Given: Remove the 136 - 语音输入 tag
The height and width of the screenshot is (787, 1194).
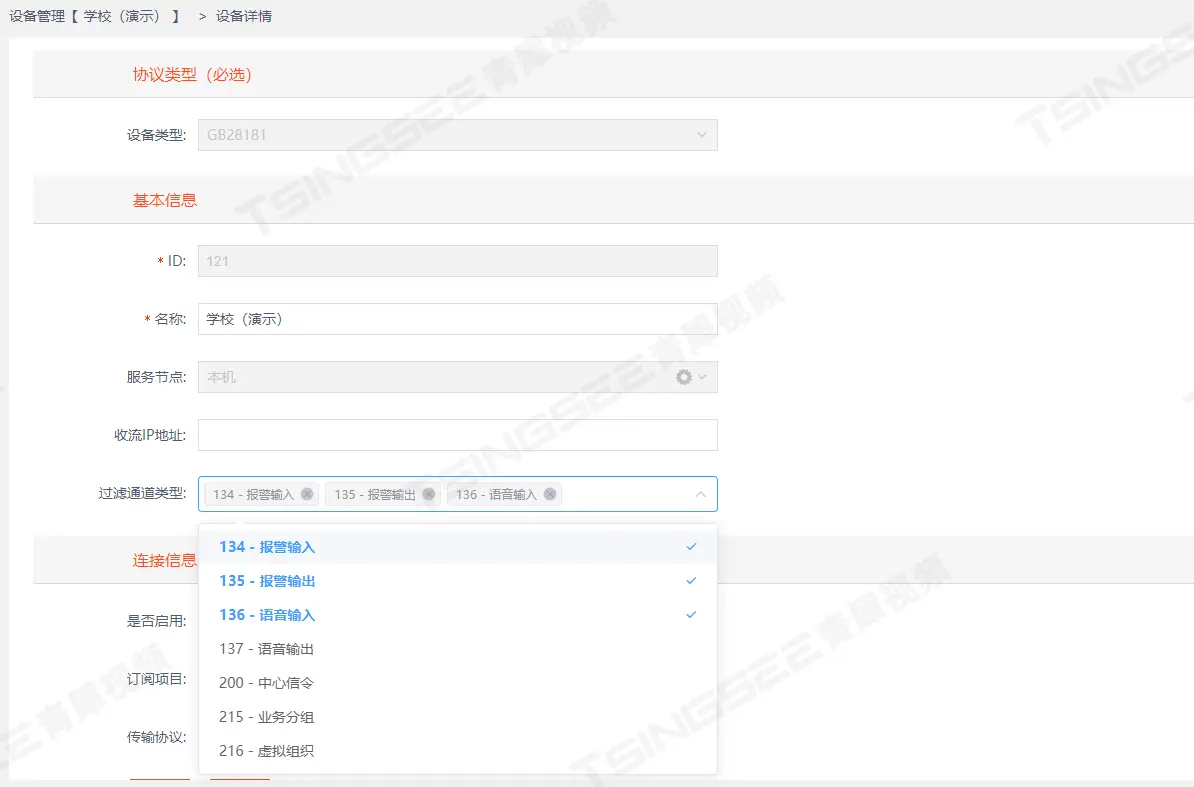Looking at the screenshot, I should click(x=550, y=494).
